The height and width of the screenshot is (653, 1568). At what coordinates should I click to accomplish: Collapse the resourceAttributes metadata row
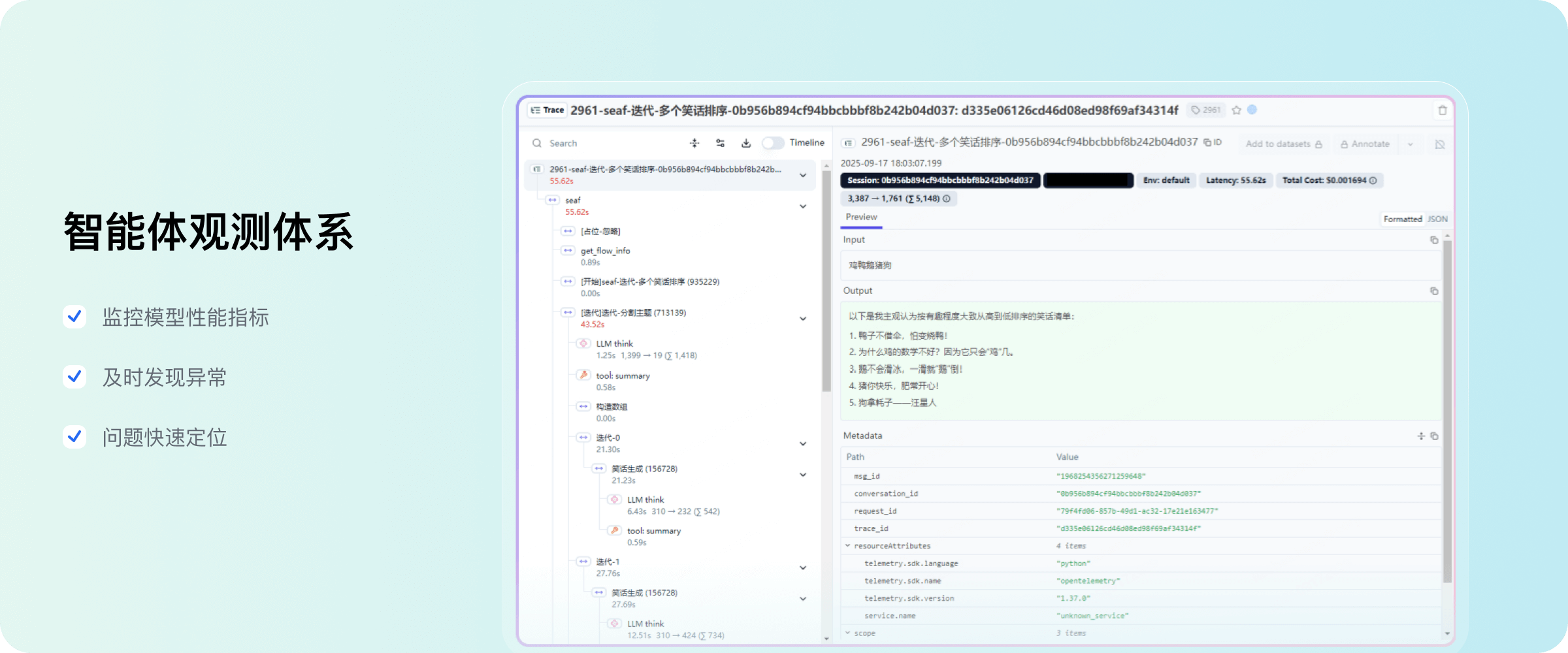[848, 546]
